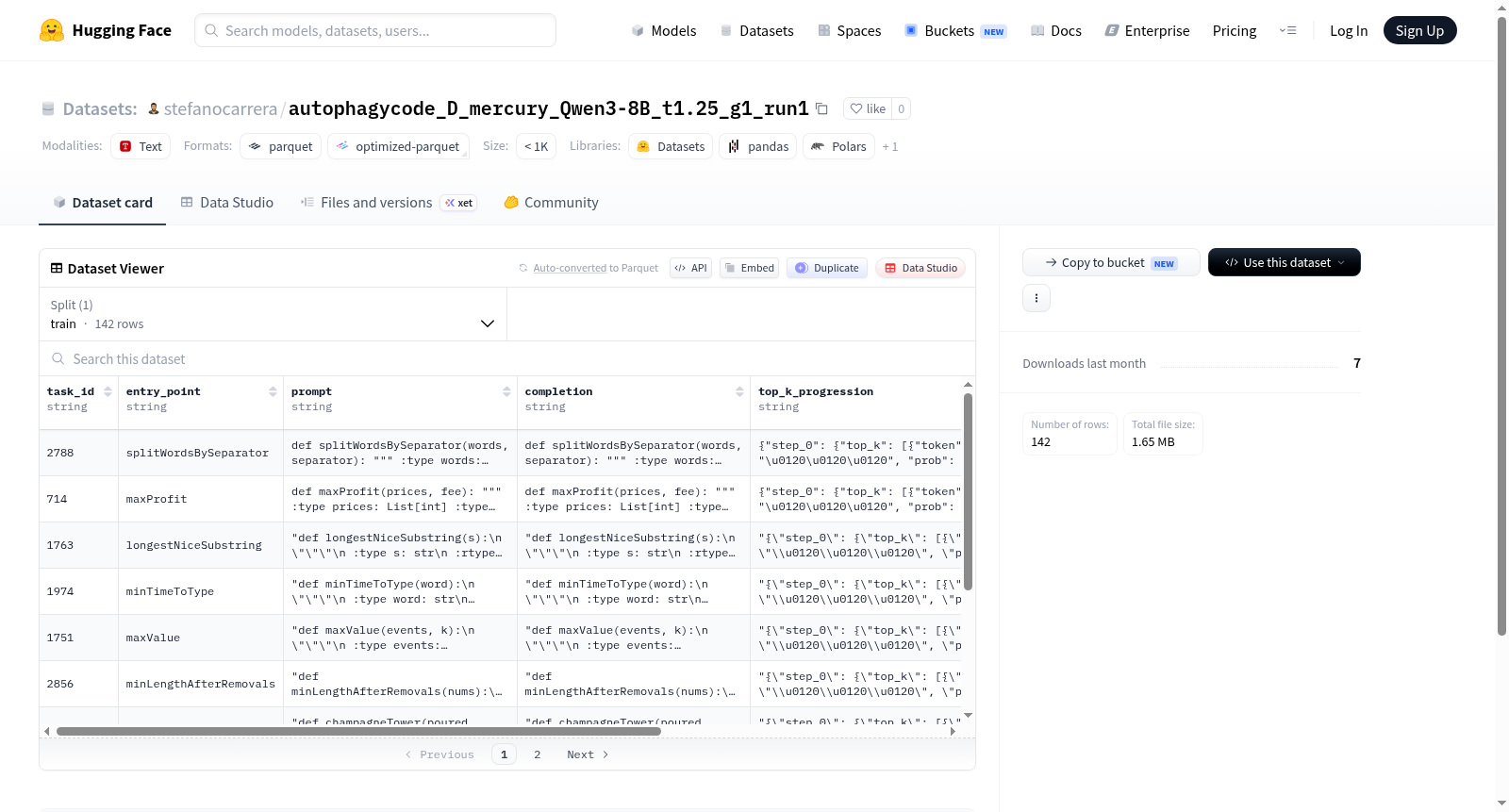1509x812 pixels.
Task: Click the minLengthAfterRemovals cell
Action: 201,684
